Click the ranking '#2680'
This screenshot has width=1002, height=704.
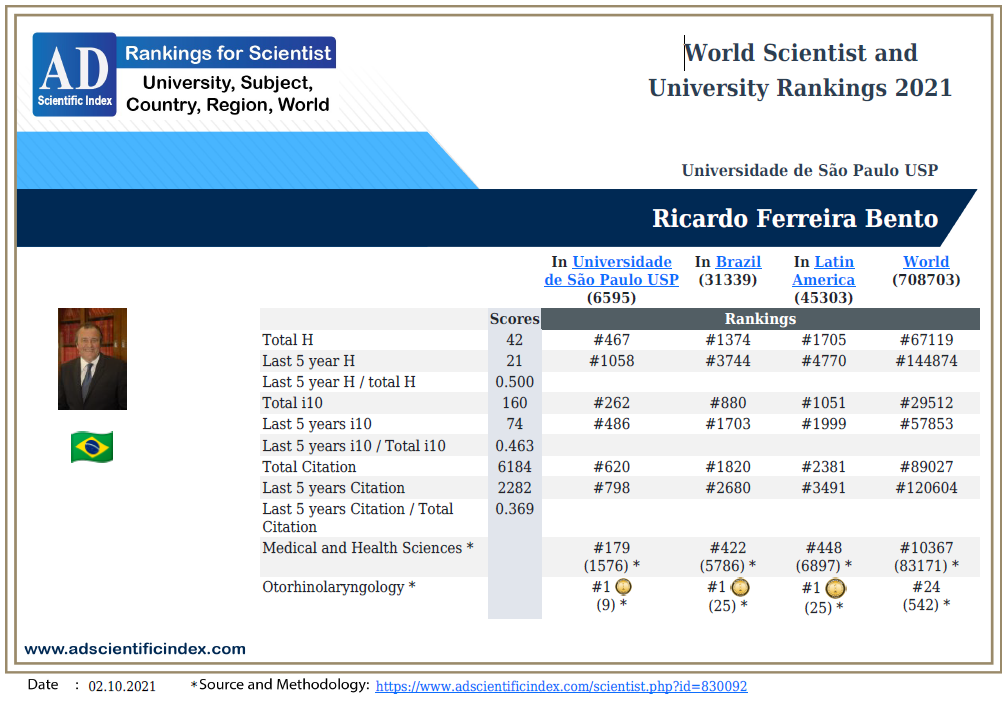click(728, 488)
